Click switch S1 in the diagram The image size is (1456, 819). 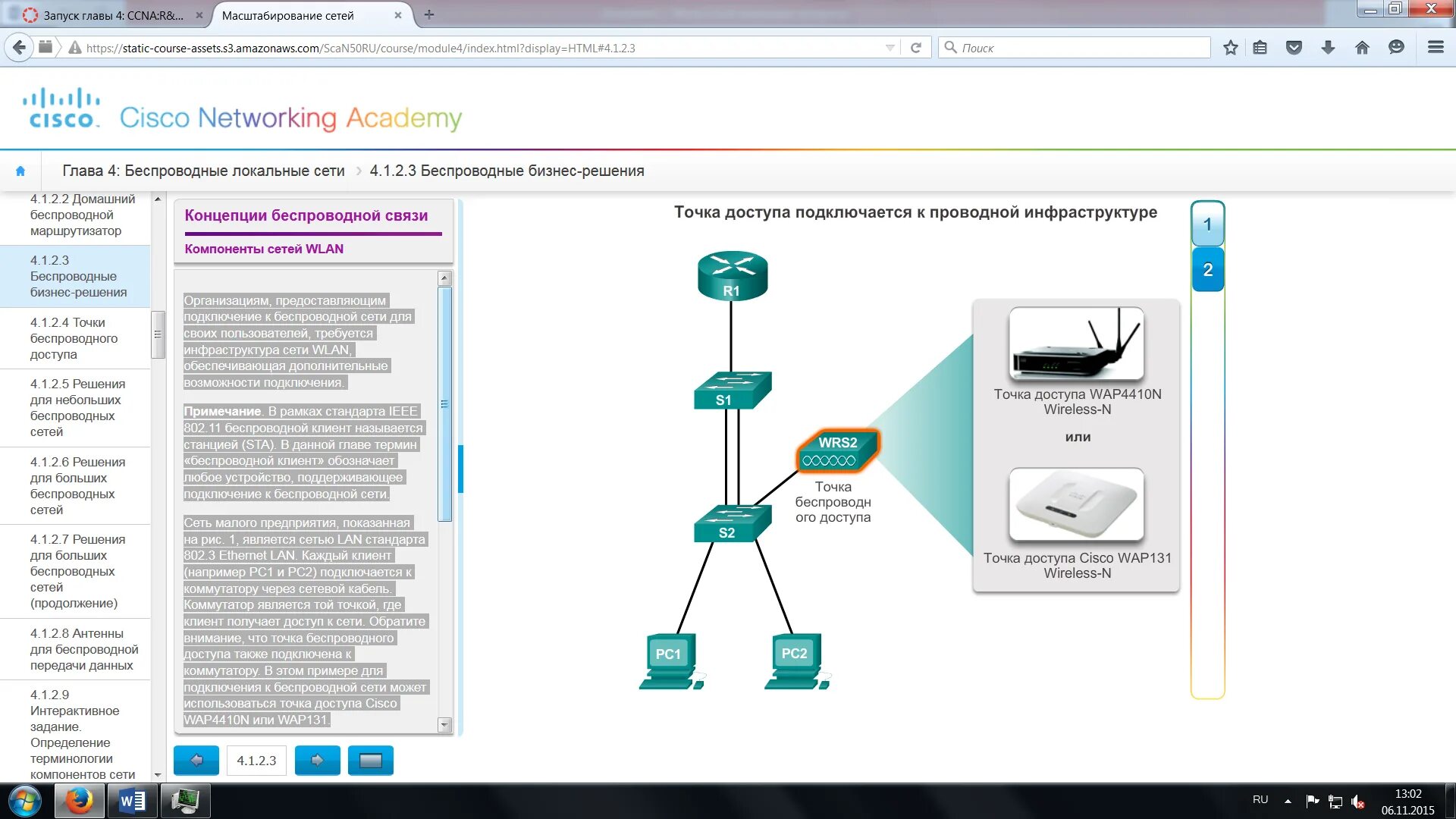pyautogui.click(x=732, y=391)
